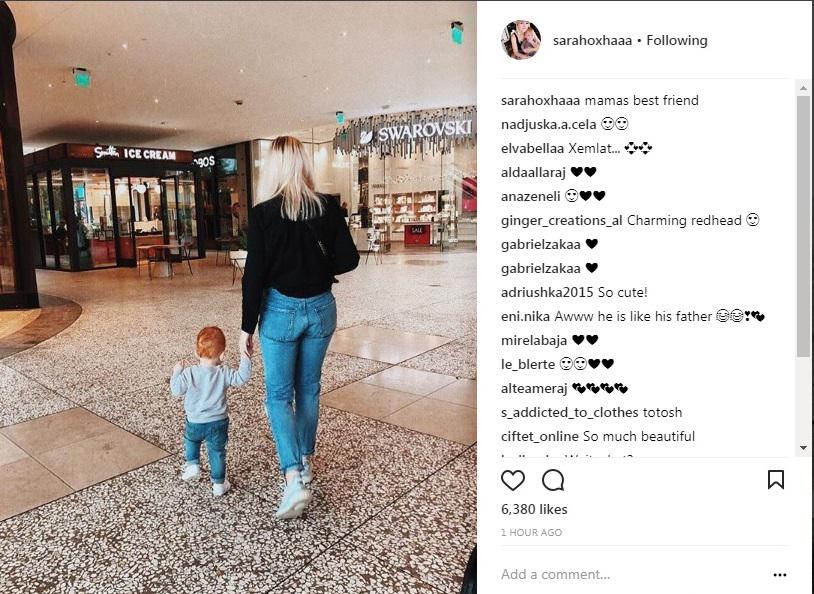This screenshot has width=814, height=594.
Task: Select the mall photo of the post
Action: (238, 297)
